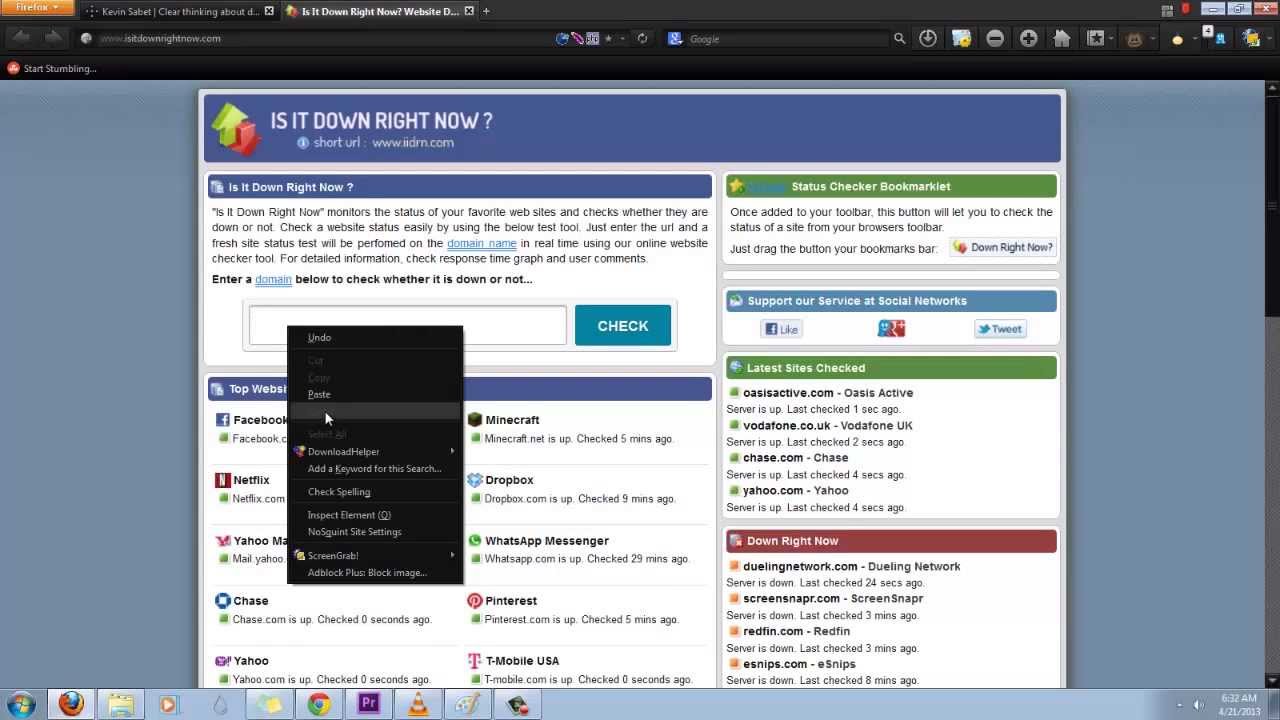Open the Minecraft site status link
Screen dimensions: 1280x720
point(512,420)
